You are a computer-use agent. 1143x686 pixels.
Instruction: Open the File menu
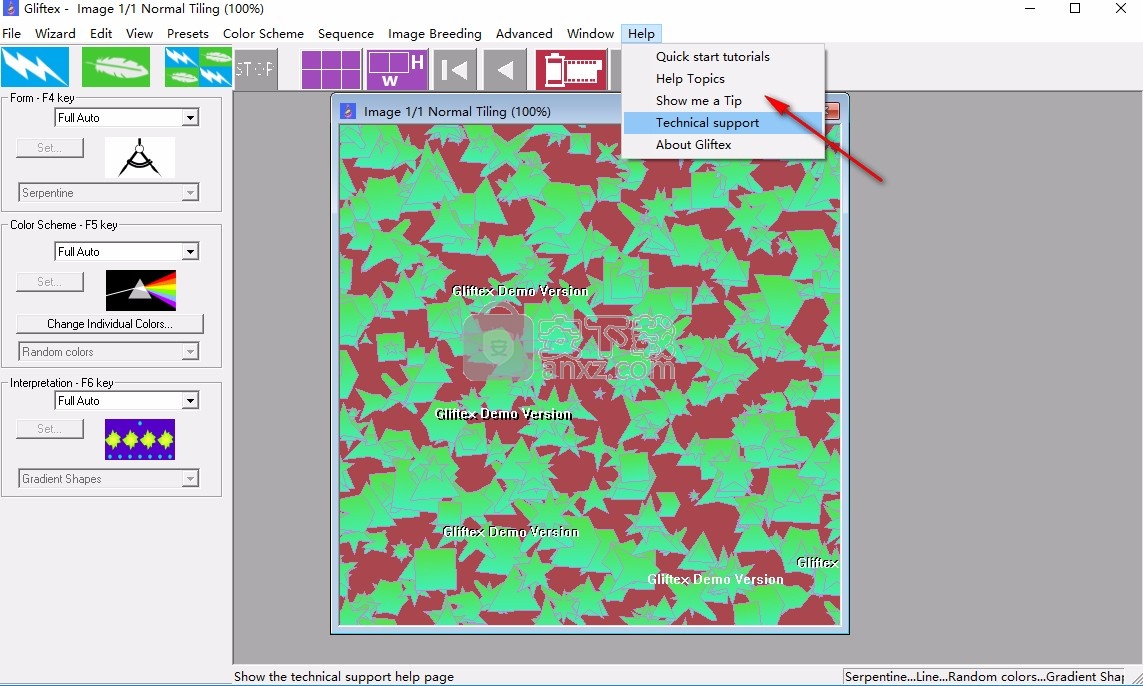[x=12, y=34]
